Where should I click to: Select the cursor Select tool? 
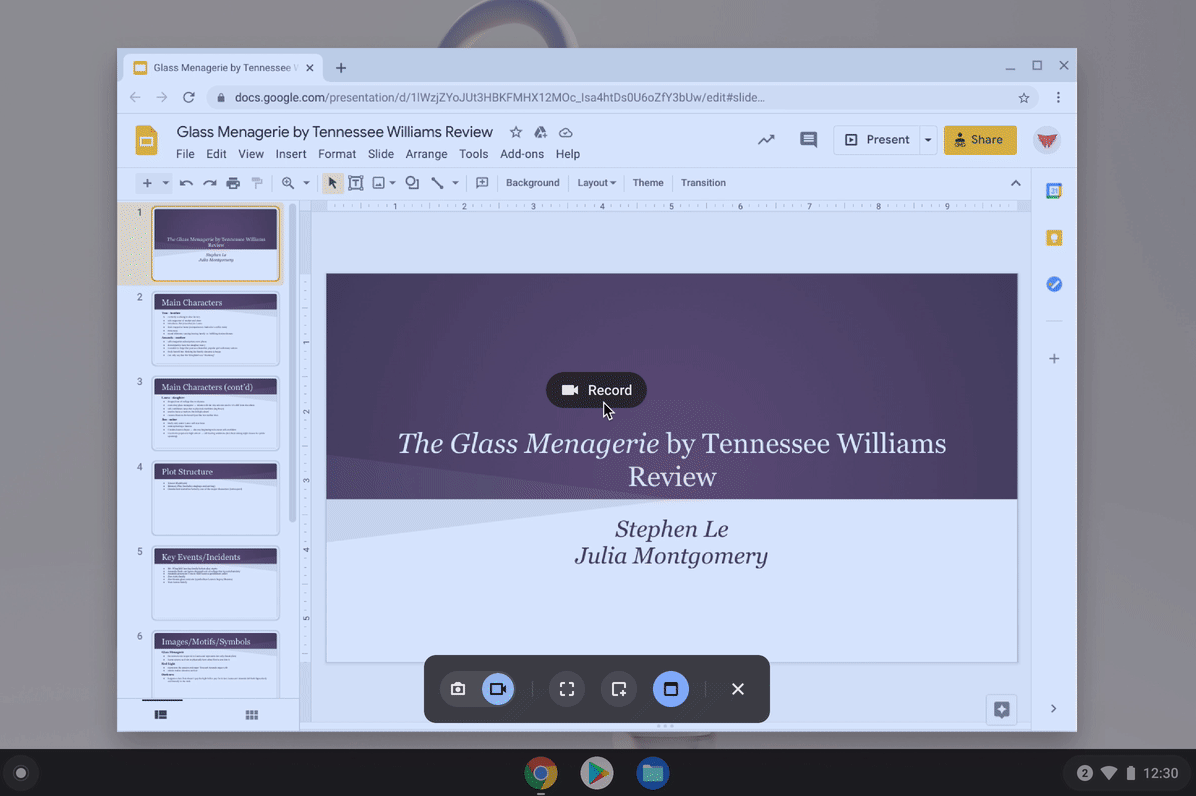333,183
